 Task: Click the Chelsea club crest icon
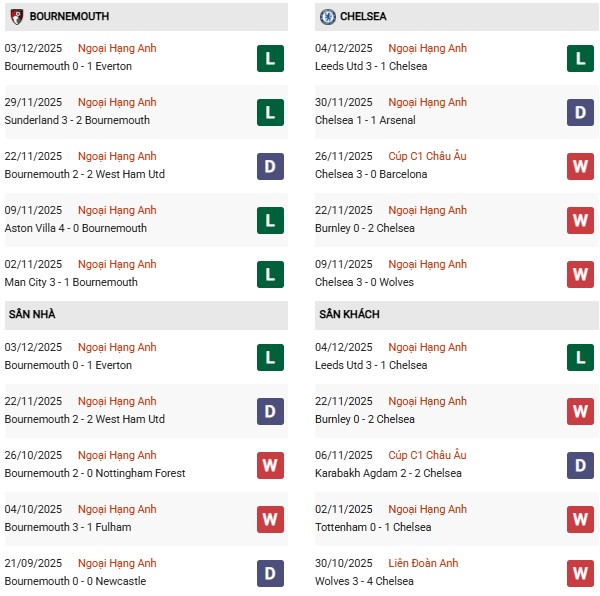(x=327, y=17)
